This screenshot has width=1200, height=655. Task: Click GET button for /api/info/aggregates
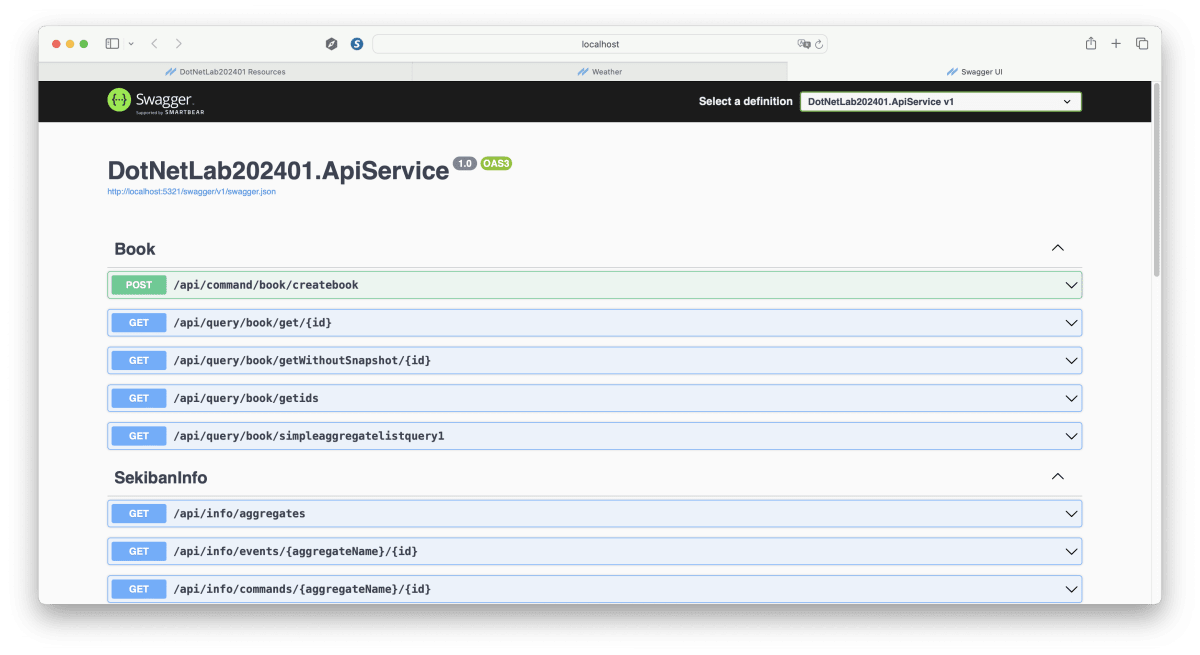click(x=139, y=513)
